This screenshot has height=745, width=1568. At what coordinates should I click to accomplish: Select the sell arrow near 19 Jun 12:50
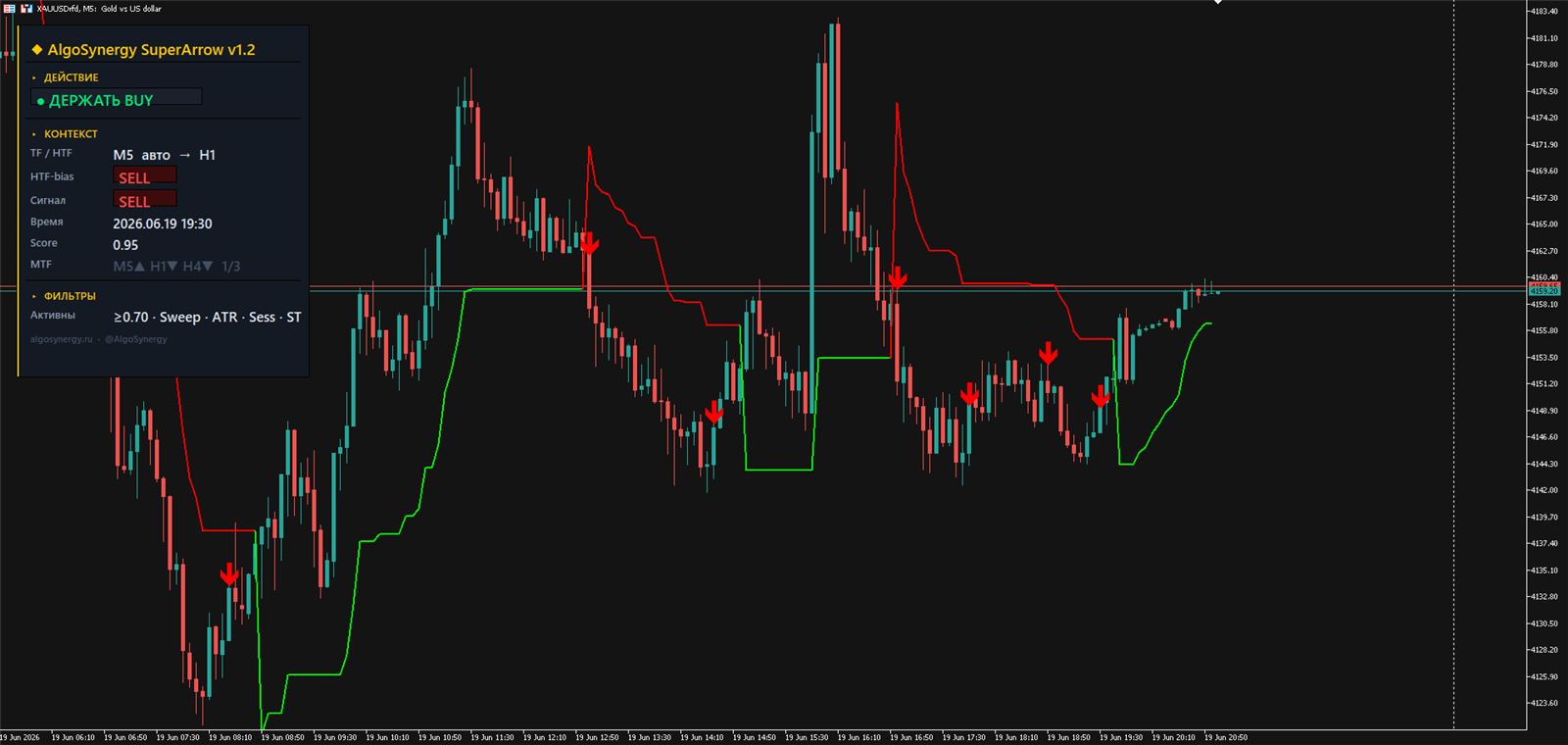coord(588,242)
